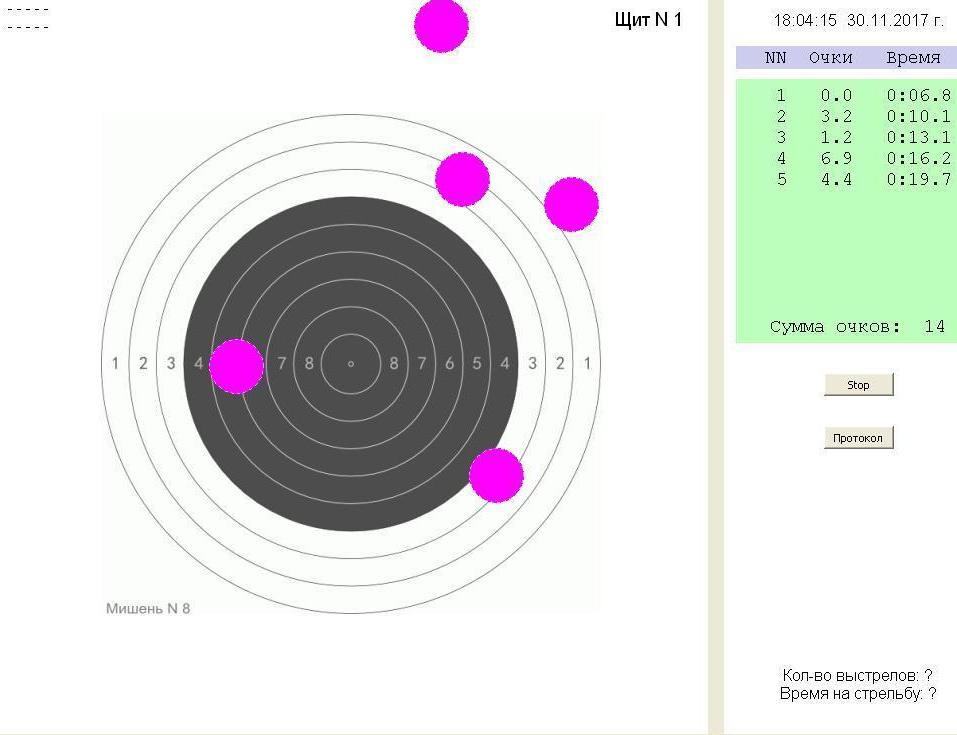Select shot row 4 with 6.9 points

(x=845, y=159)
